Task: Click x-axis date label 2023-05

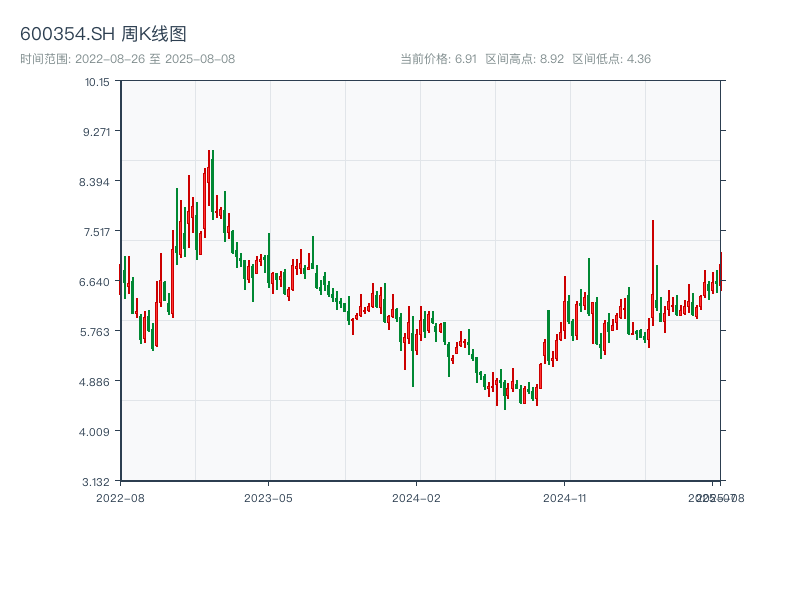Action: [268, 498]
